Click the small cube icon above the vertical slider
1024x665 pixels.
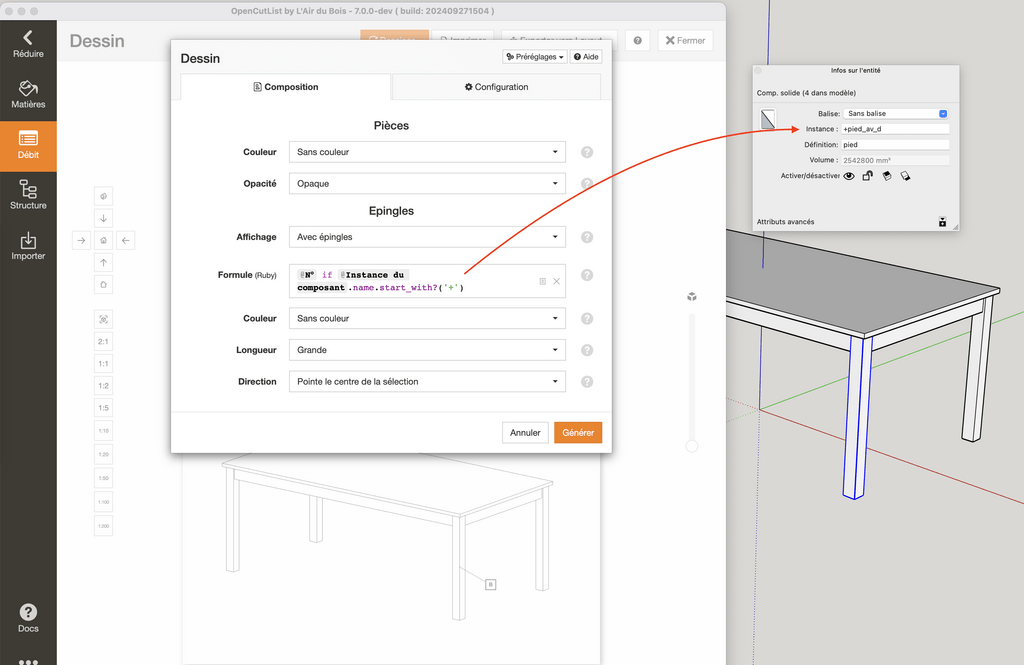(x=692, y=297)
